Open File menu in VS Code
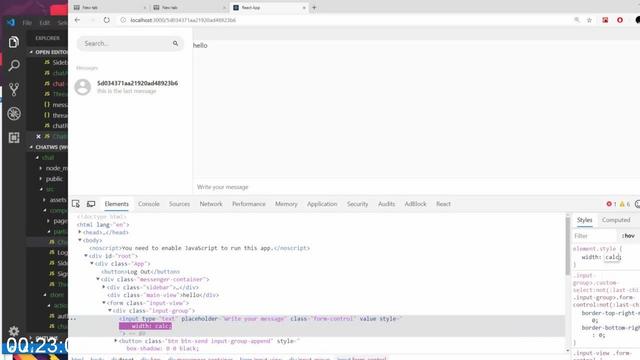Viewport: 640px width, 360px height. point(27,22)
